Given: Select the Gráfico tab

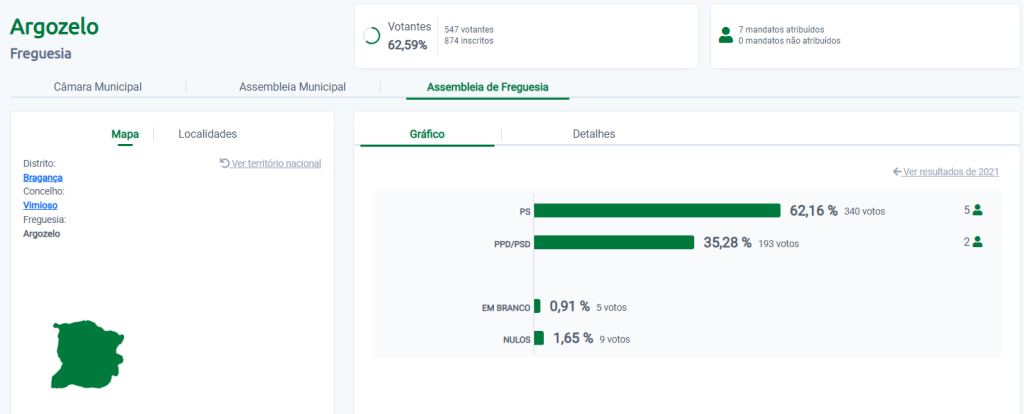Looking at the screenshot, I should (427, 134).
